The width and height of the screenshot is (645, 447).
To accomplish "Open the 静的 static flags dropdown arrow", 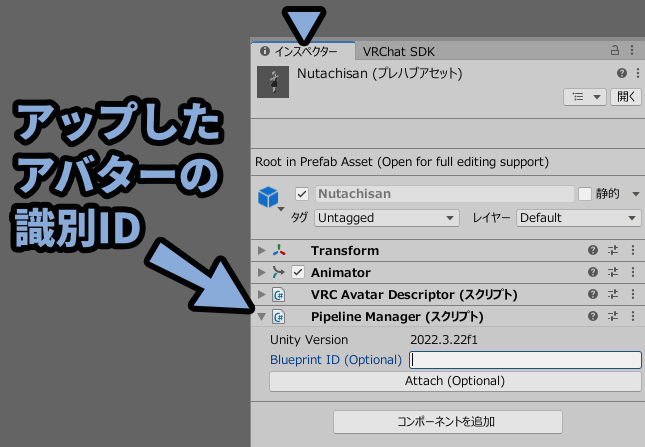I will [x=636, y=194].
